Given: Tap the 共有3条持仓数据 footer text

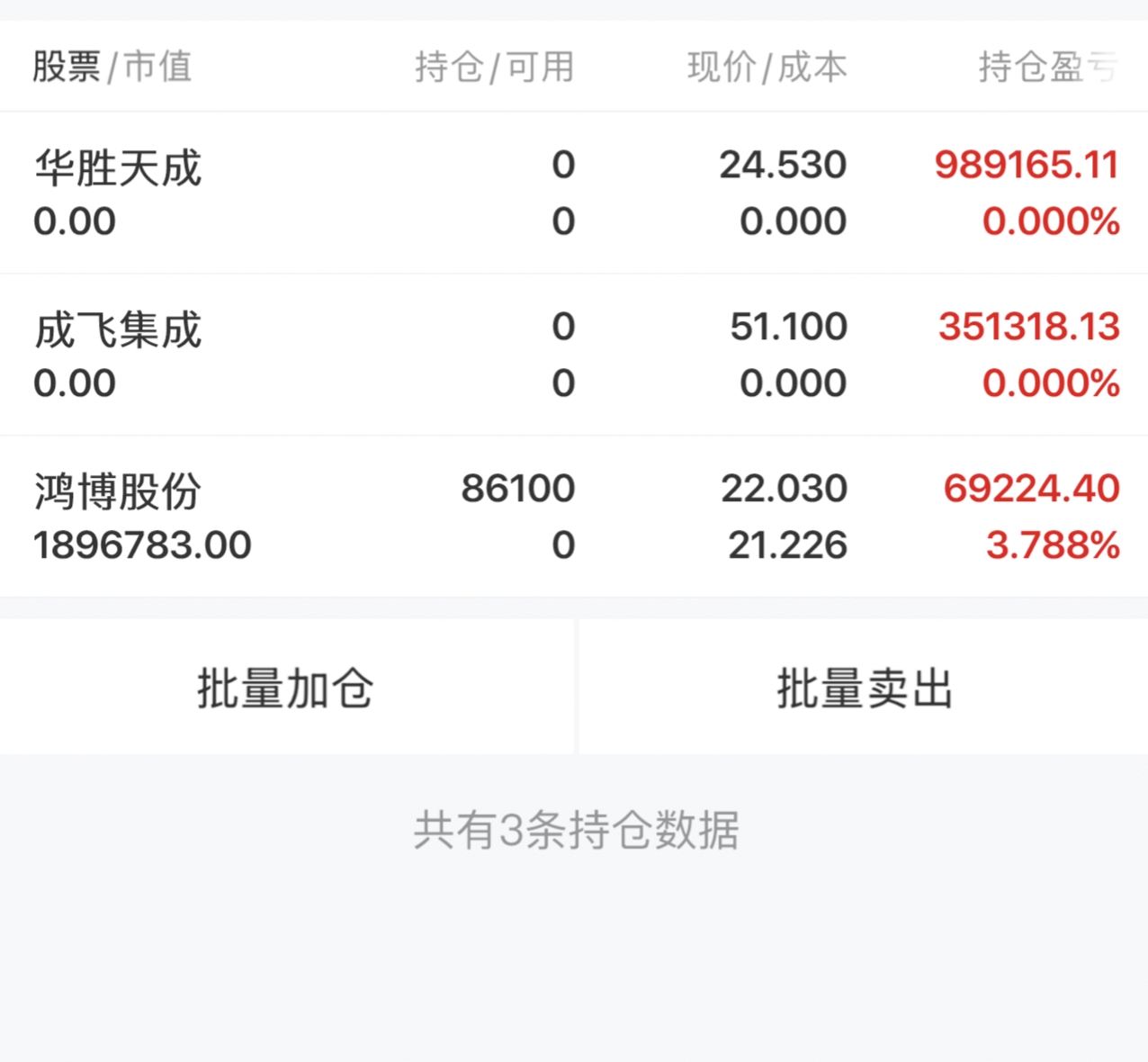Looking at the screenshot, I should (x=576, y=830).
